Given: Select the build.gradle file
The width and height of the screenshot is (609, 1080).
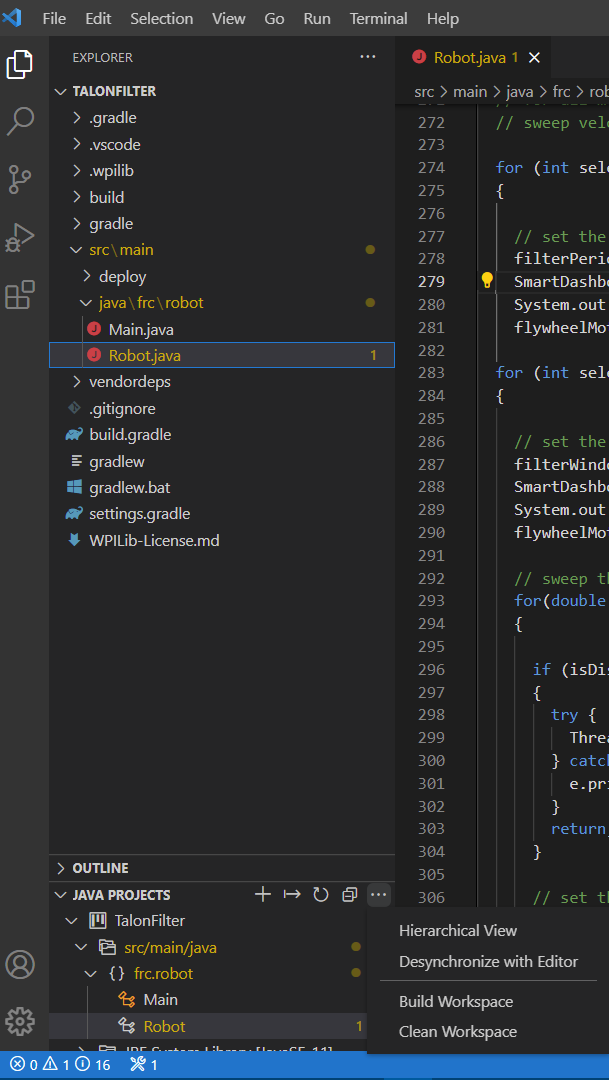Looking at the screenshot, I should [132, 434].
